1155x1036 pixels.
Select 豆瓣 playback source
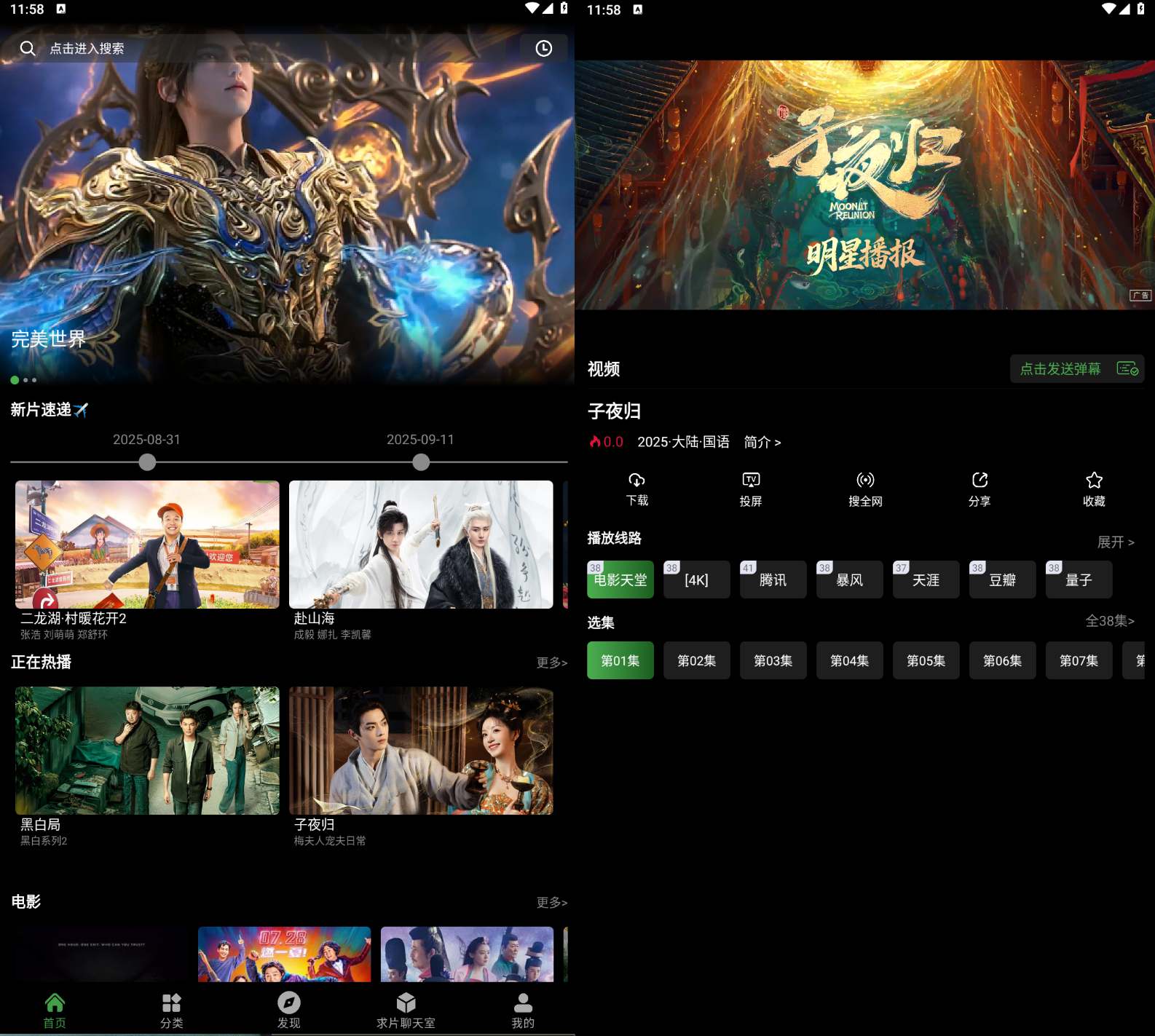(1003, 580)
